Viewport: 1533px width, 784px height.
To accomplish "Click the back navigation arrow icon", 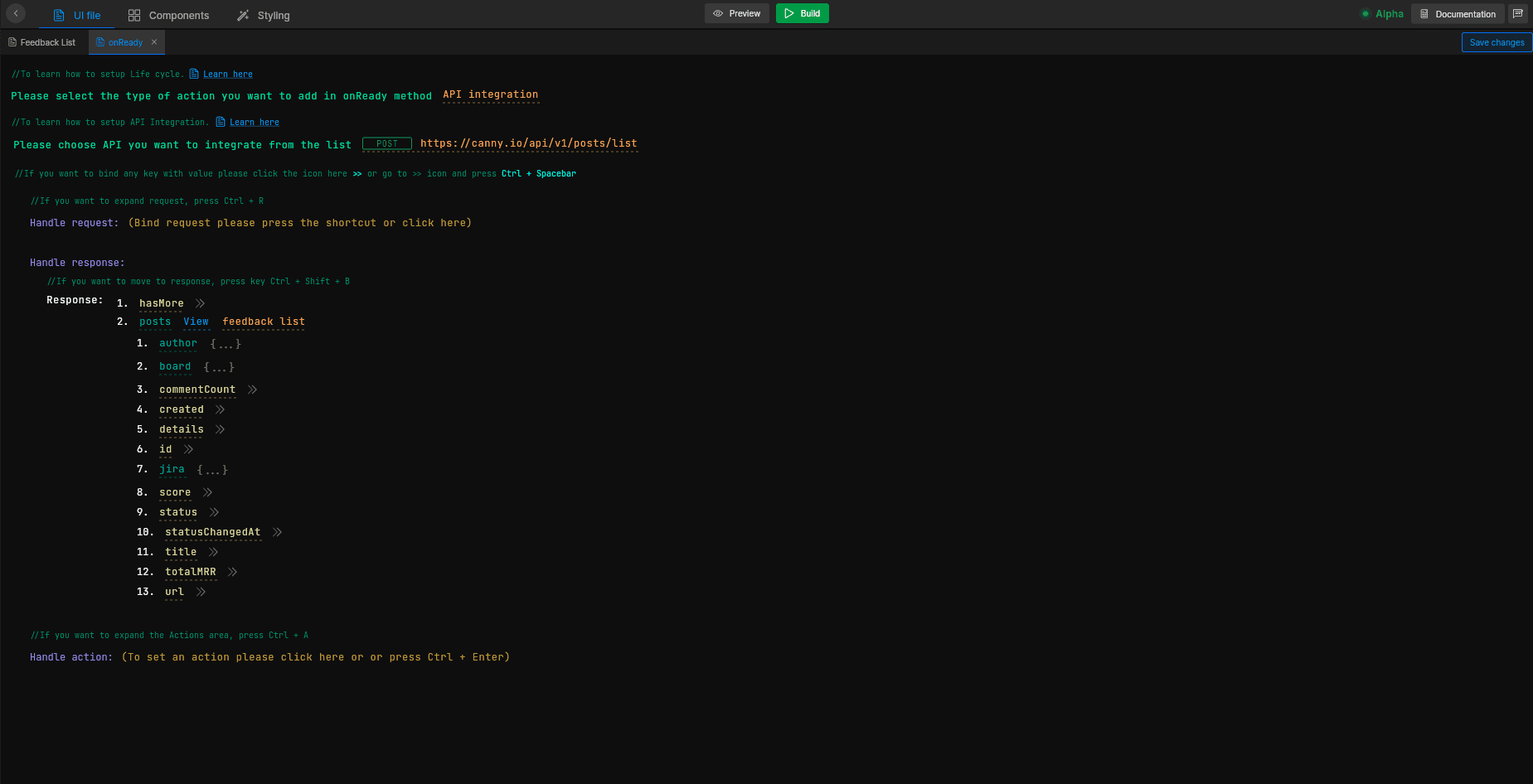I will pos(15,13).
